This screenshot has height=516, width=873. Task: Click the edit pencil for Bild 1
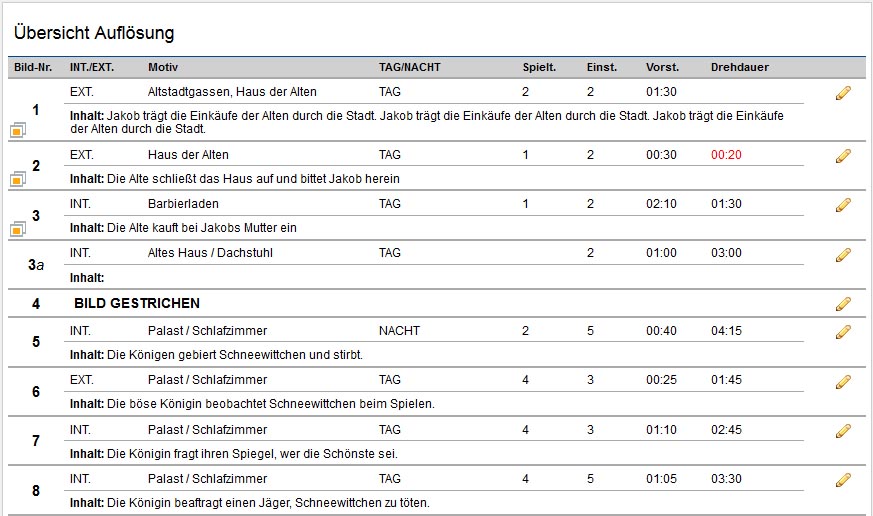coord(843,93)
